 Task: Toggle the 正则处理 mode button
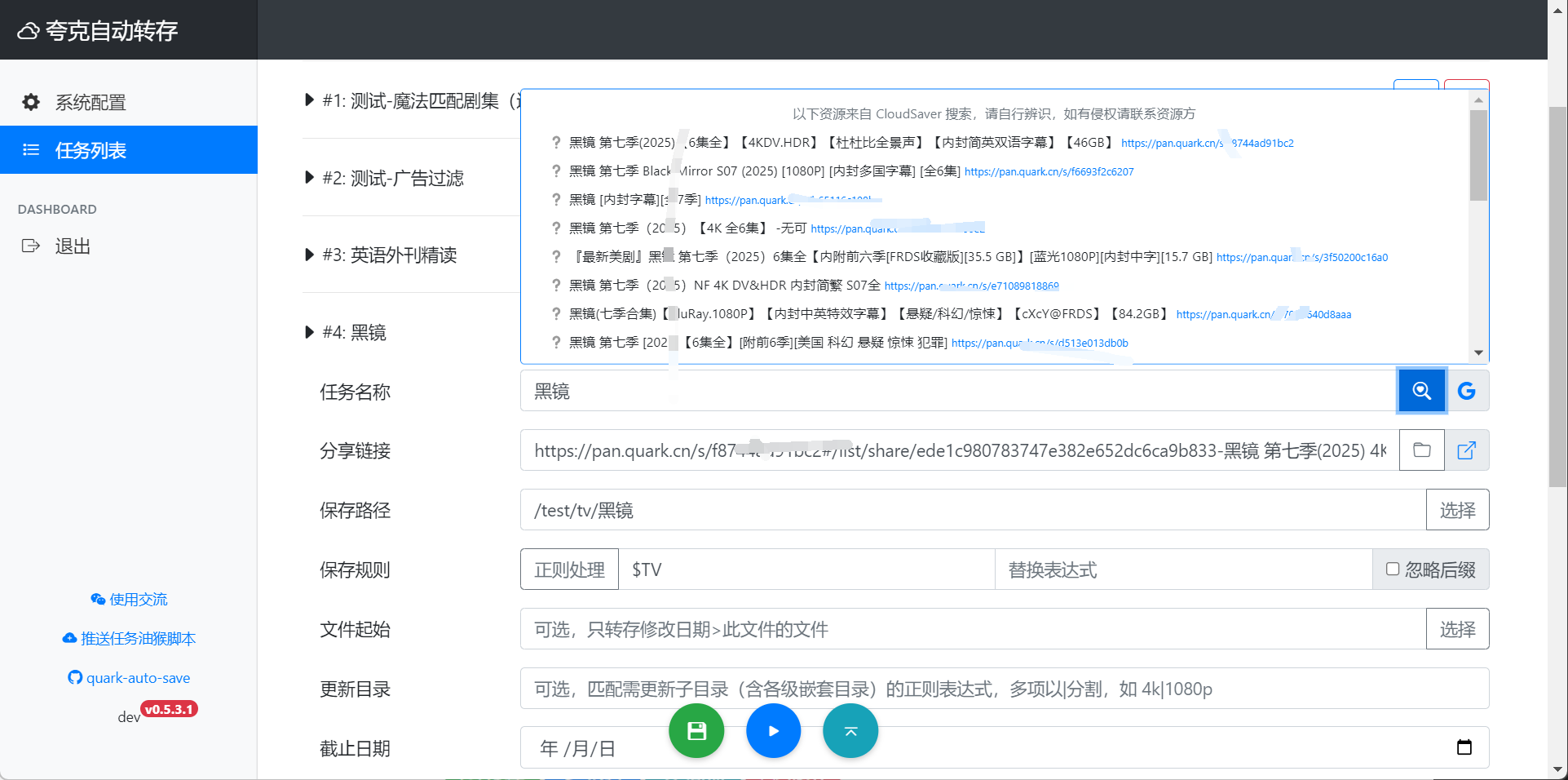coord(569,569)
